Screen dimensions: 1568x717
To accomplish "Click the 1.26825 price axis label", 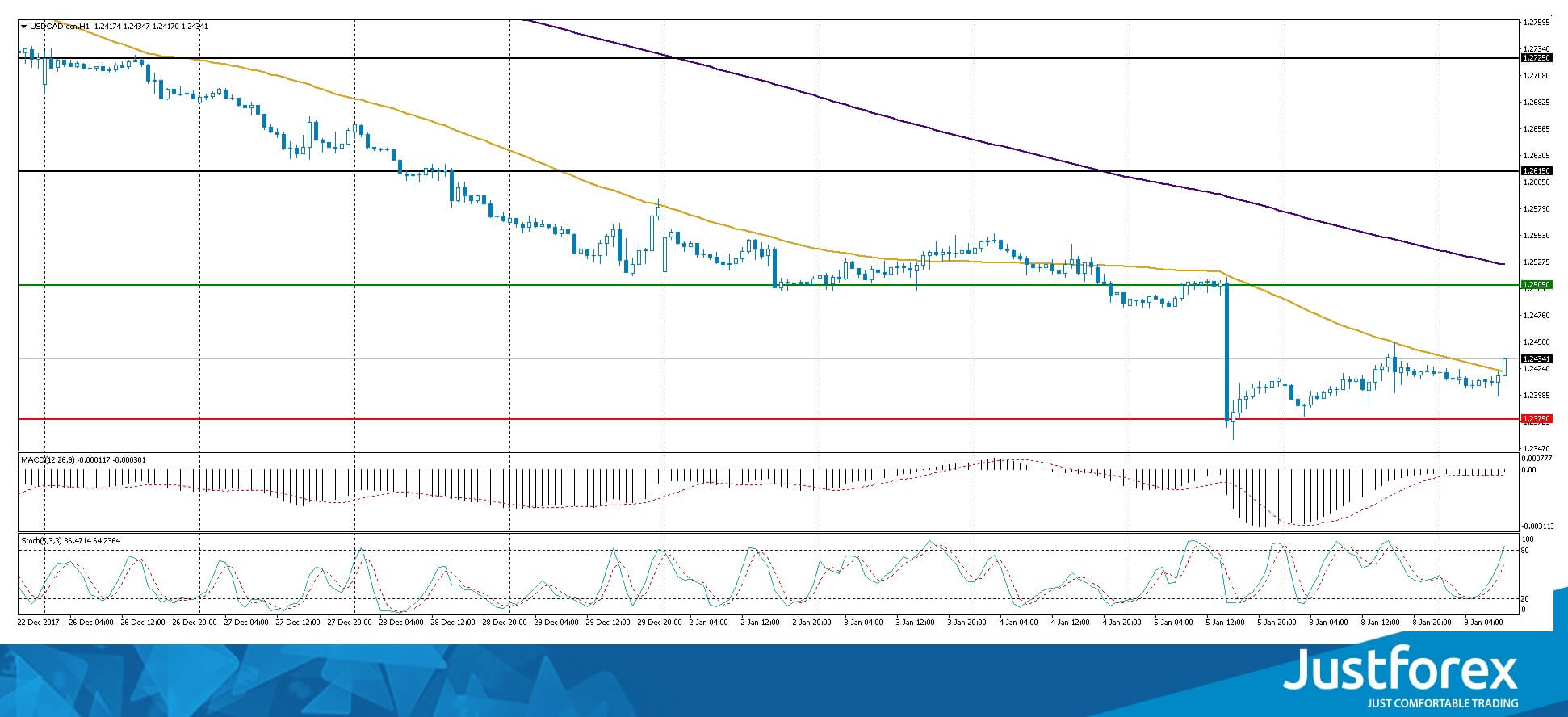I will click(x=1537, y=103).
